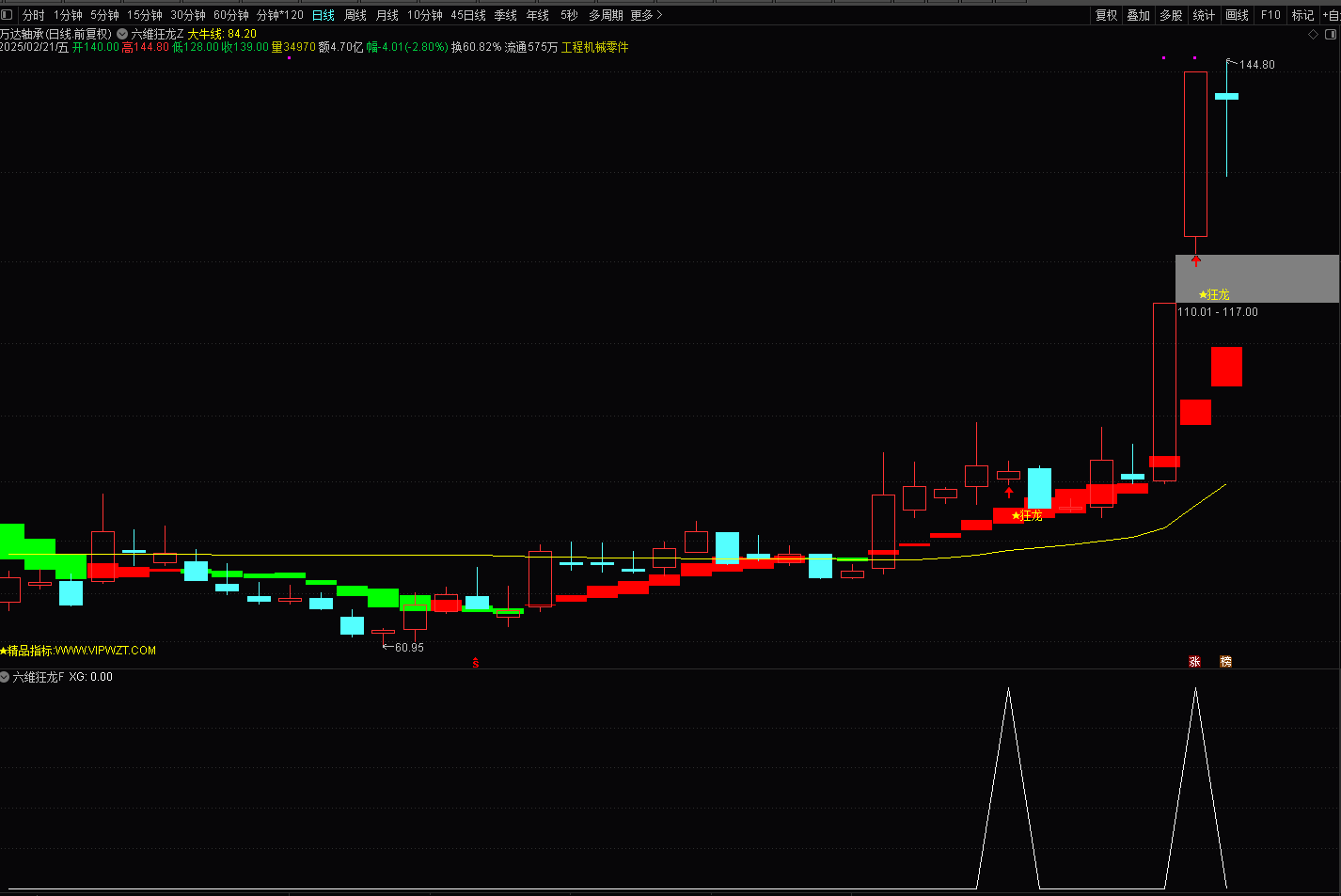Image resolution: width=1341 pixels, height=896 pixels.
Task: Click the 幅-4.01(-2.80%) change value
Action: click(x=407, y=47)
